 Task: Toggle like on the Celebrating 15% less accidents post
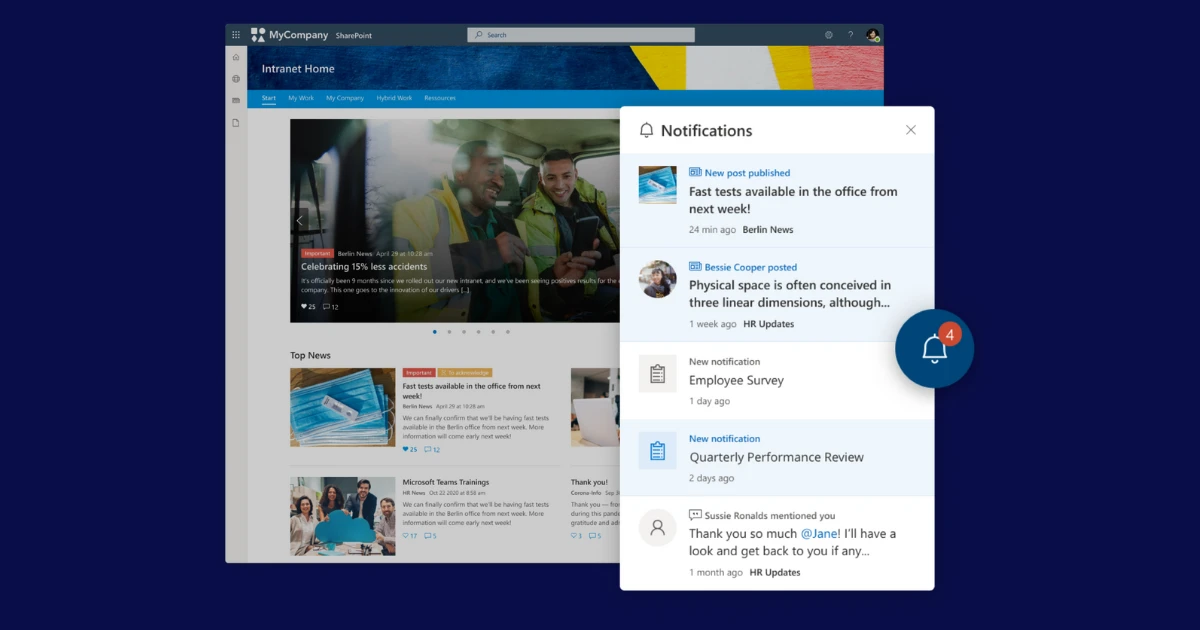pyautogui.click(x=305, y=307)
